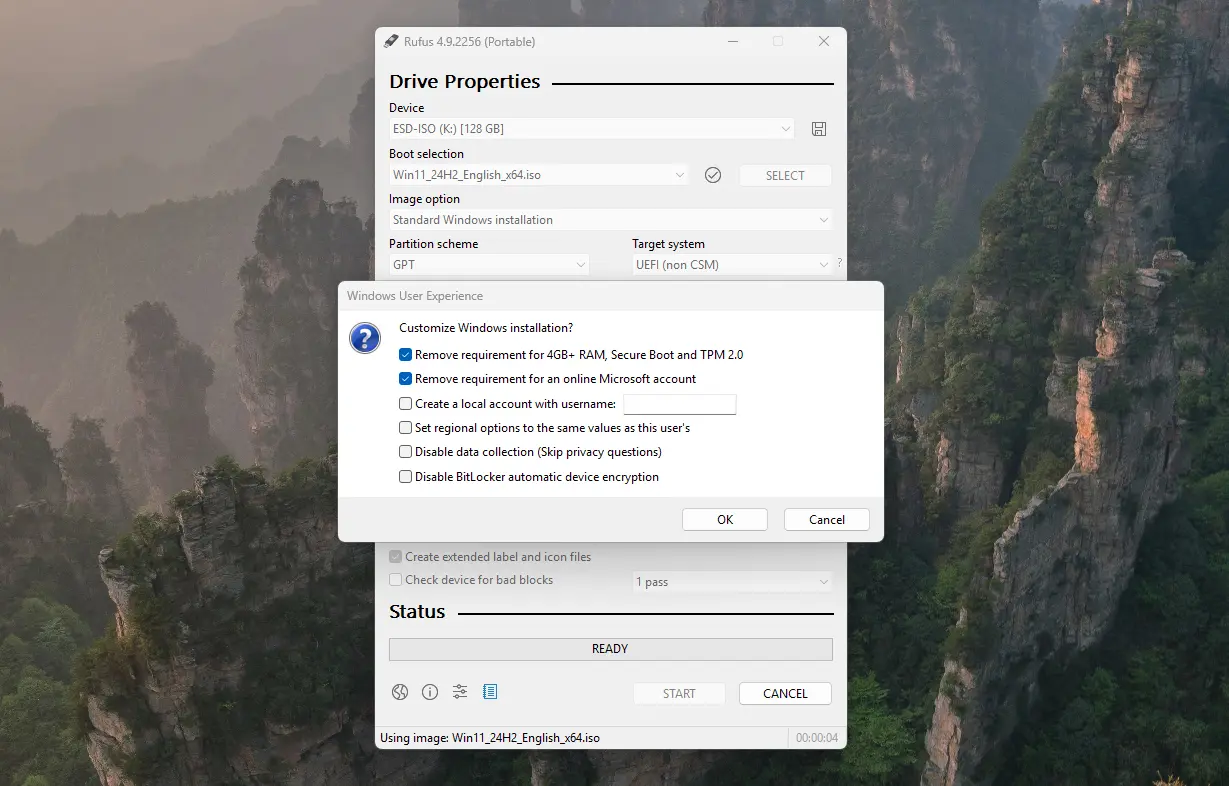Viewport: 1229px width, 786px height.
Task: Check Disable BitLocker automatic device encryption
Action: pos(405,477)
